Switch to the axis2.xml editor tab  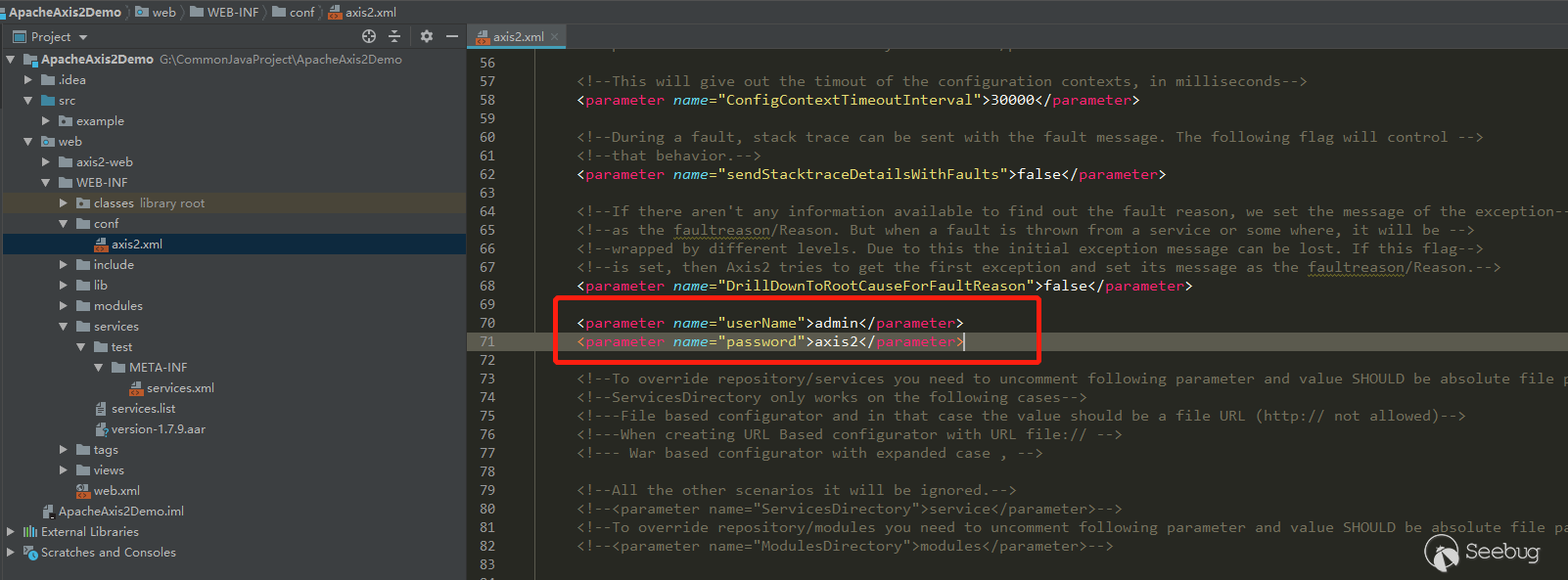point(517,37)
